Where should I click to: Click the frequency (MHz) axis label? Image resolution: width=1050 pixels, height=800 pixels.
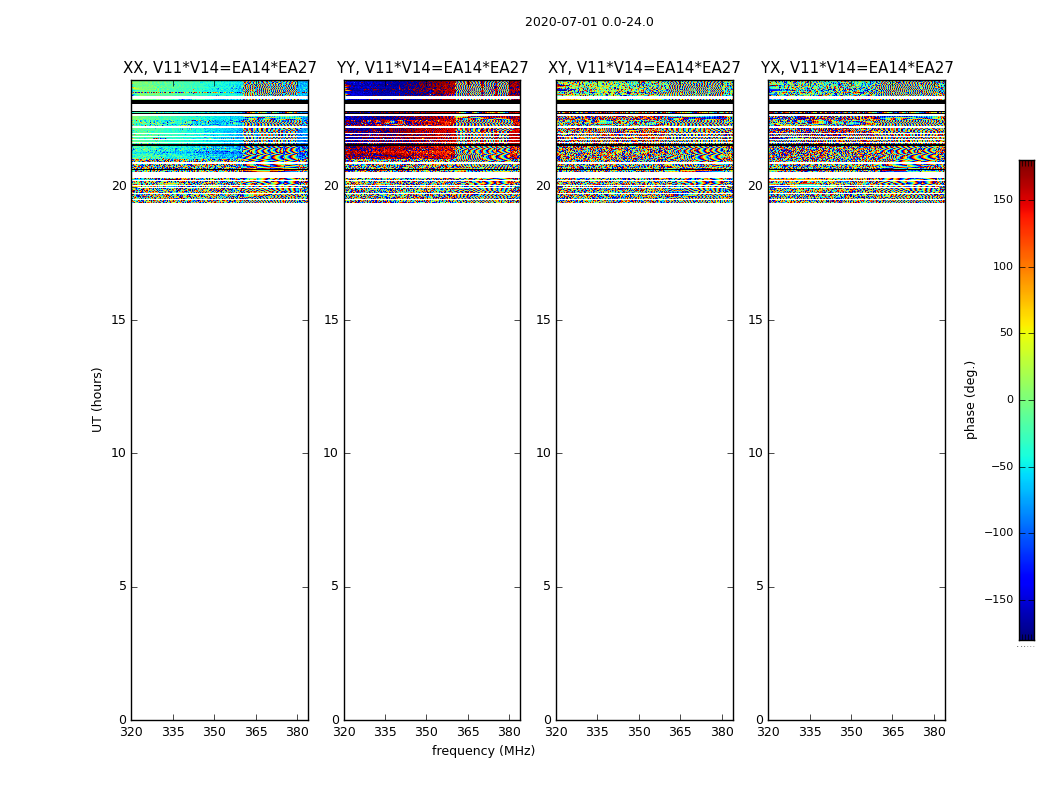[483, 751]
